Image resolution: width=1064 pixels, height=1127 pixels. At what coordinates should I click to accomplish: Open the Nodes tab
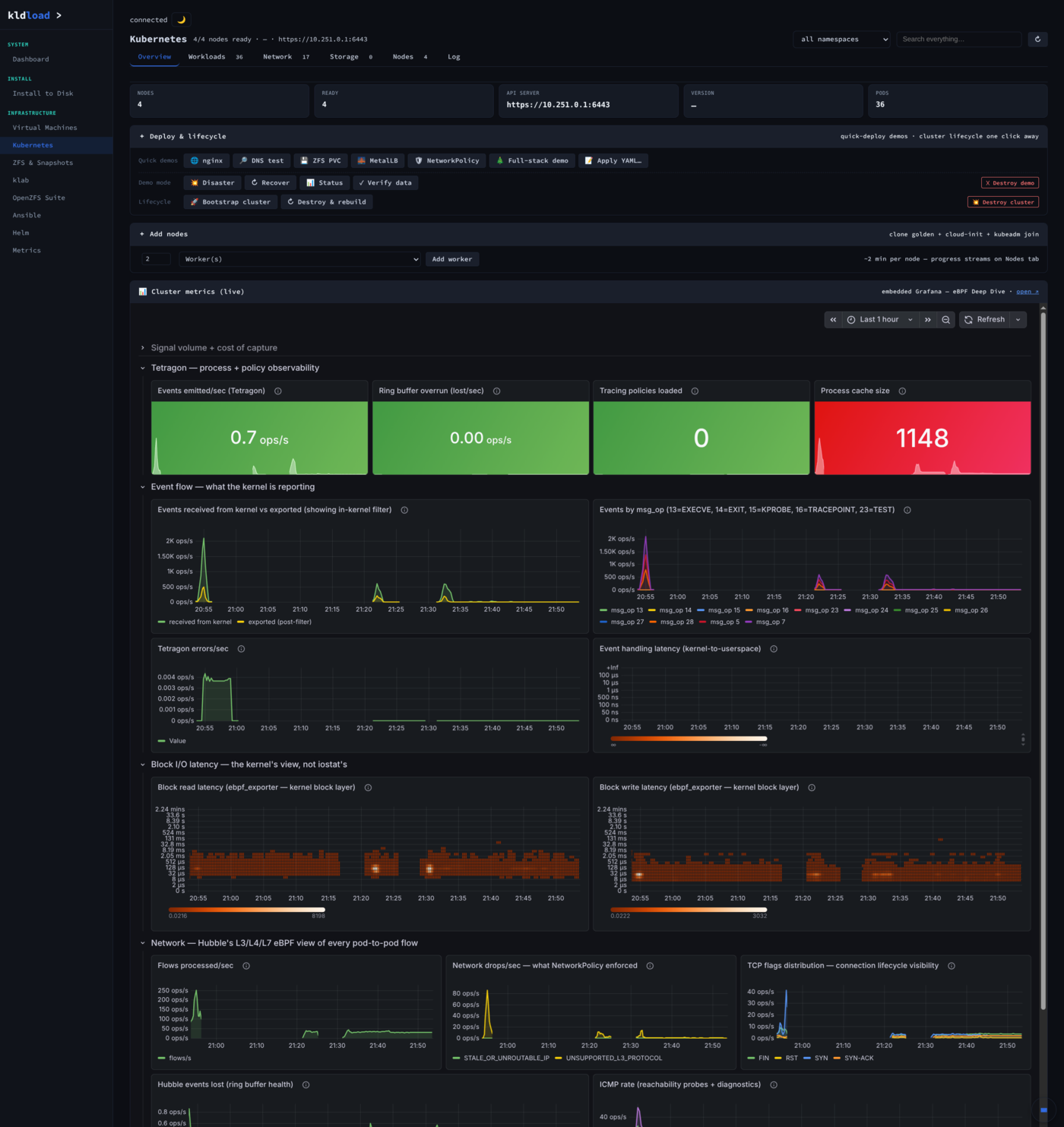[410, 57]
